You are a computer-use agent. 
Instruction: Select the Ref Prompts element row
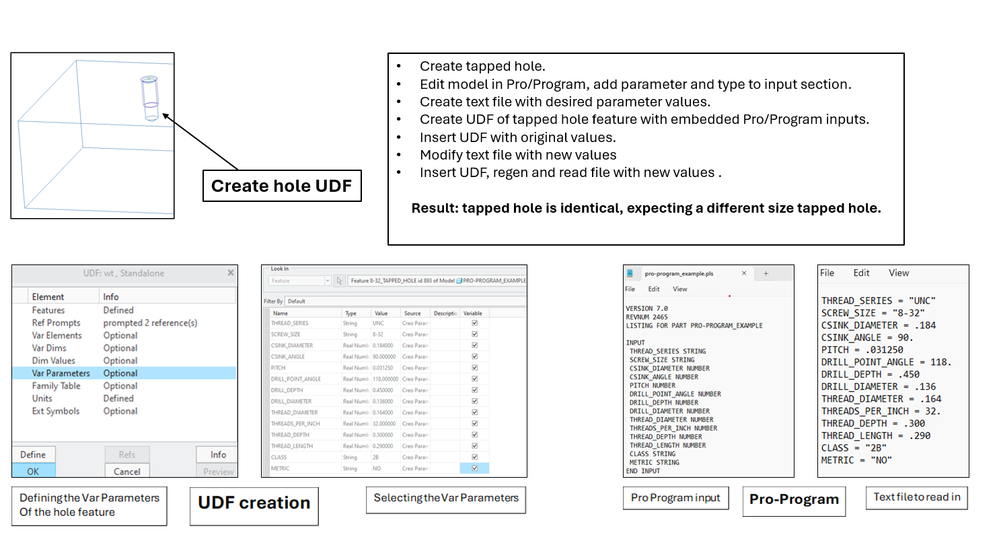click(x=124, y=323)
